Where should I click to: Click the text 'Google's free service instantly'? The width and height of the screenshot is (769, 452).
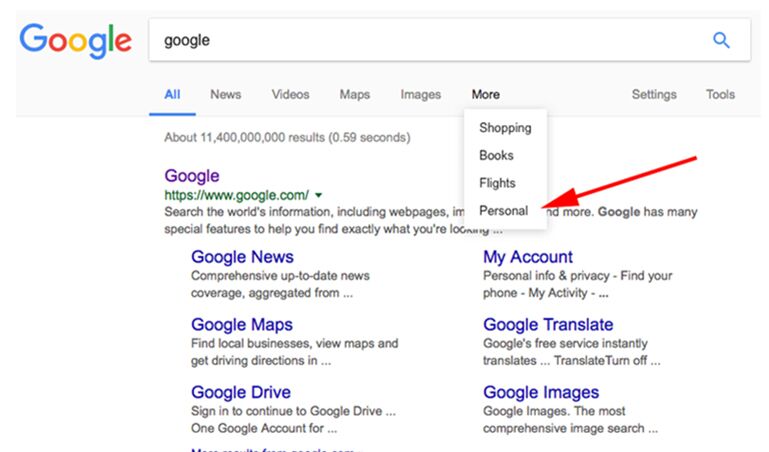coord(565,343)
